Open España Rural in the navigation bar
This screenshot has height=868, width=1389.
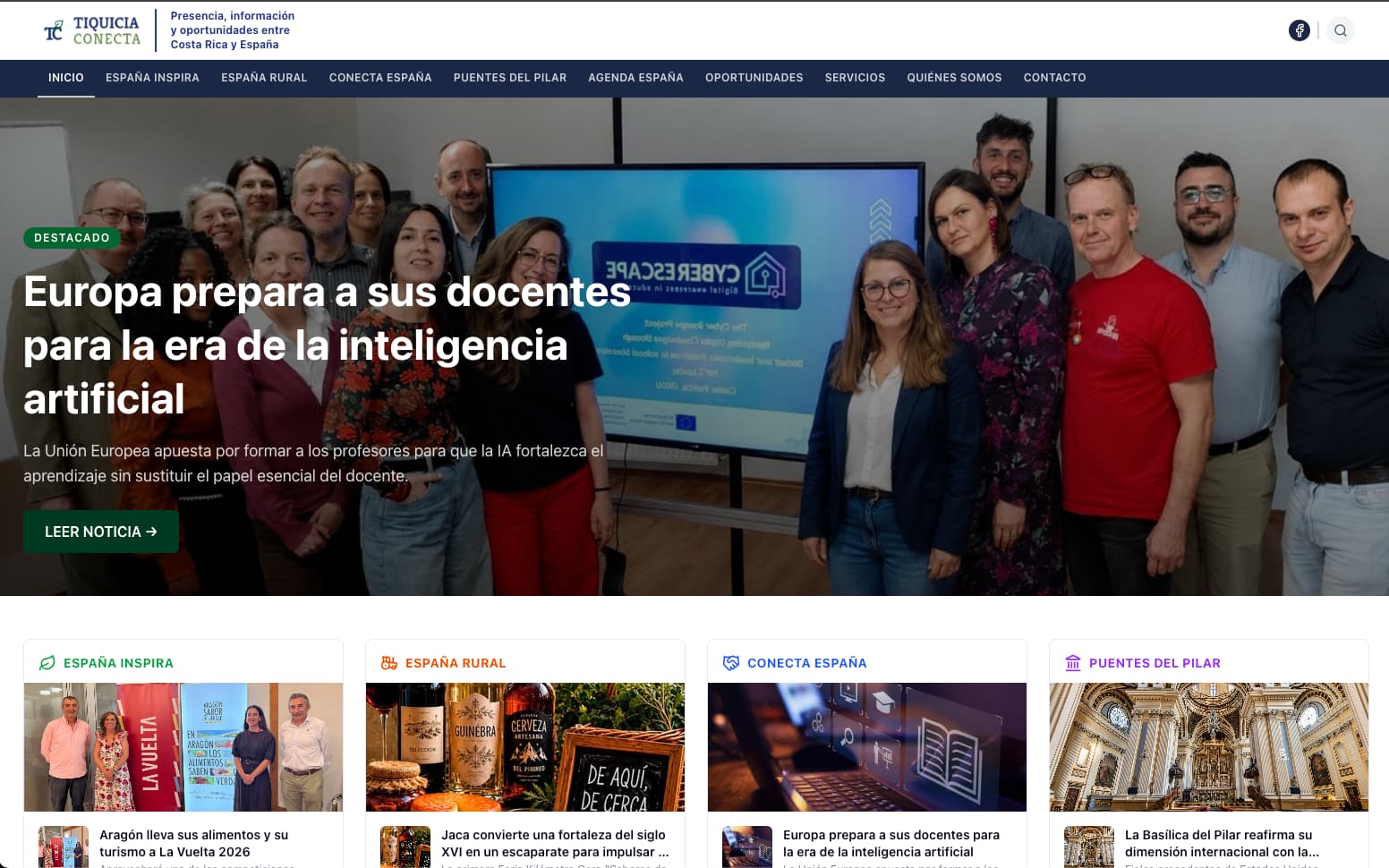pyautogui.click(x=264, y=78)
